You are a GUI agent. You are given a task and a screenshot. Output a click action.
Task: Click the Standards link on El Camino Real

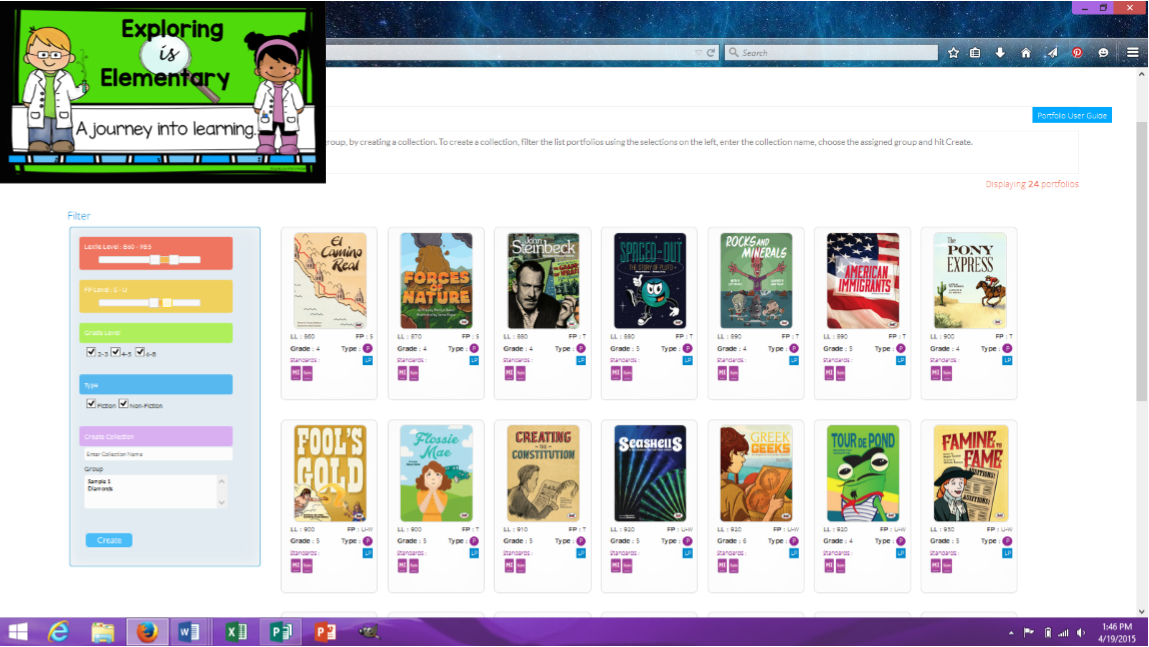(x=303, y=360)
